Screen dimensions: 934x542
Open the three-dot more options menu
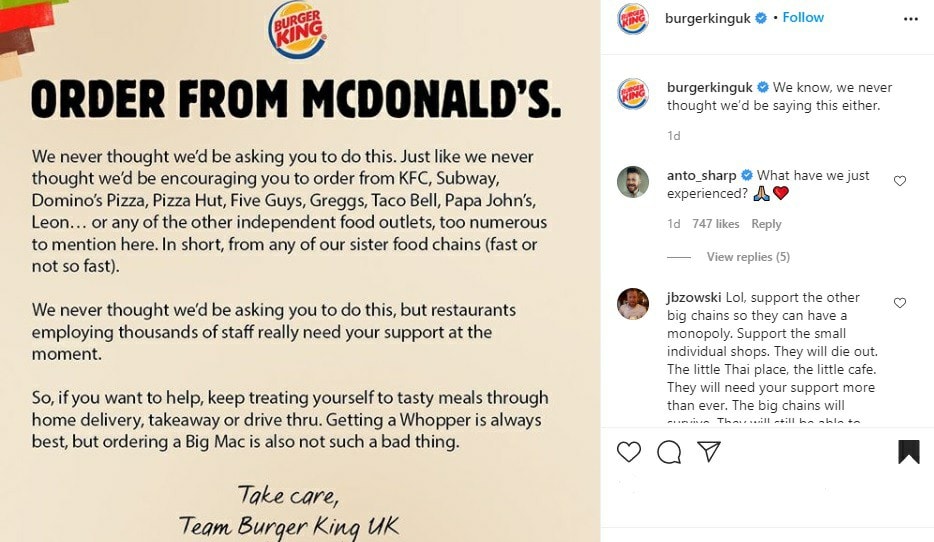(x=910, y=19)
